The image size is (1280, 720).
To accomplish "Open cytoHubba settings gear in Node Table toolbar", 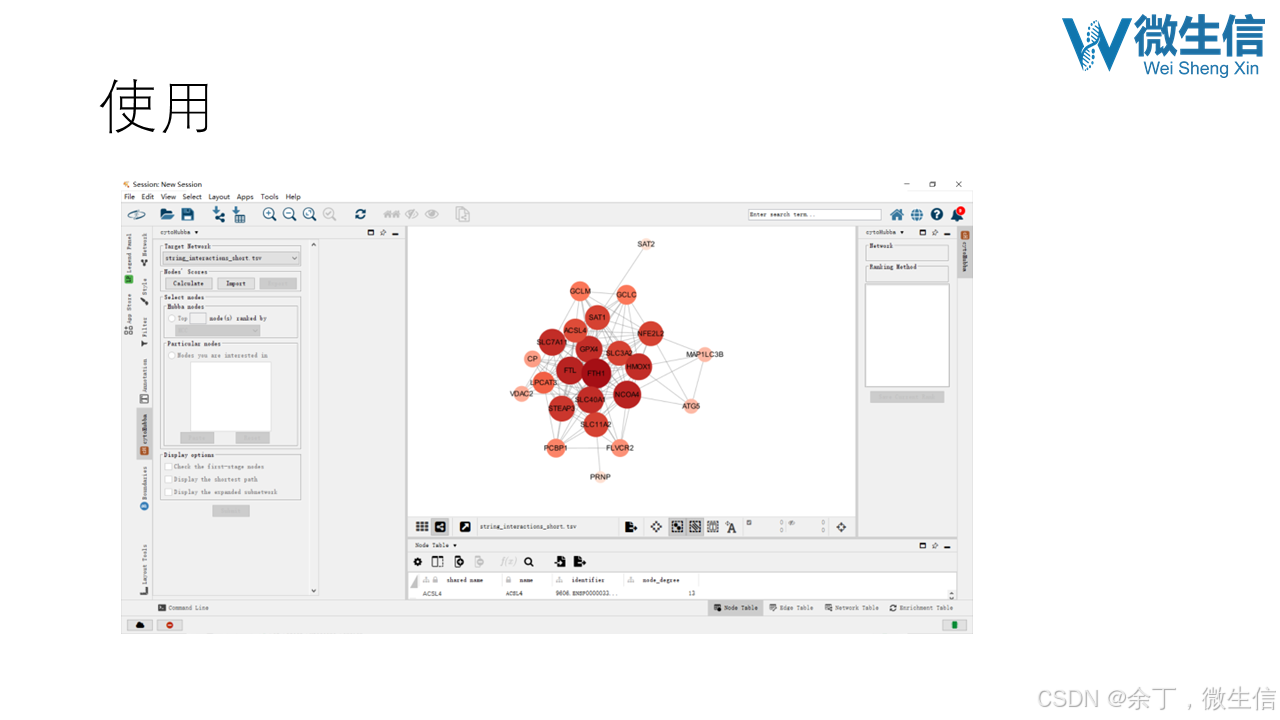I will (x=417, y=562).
